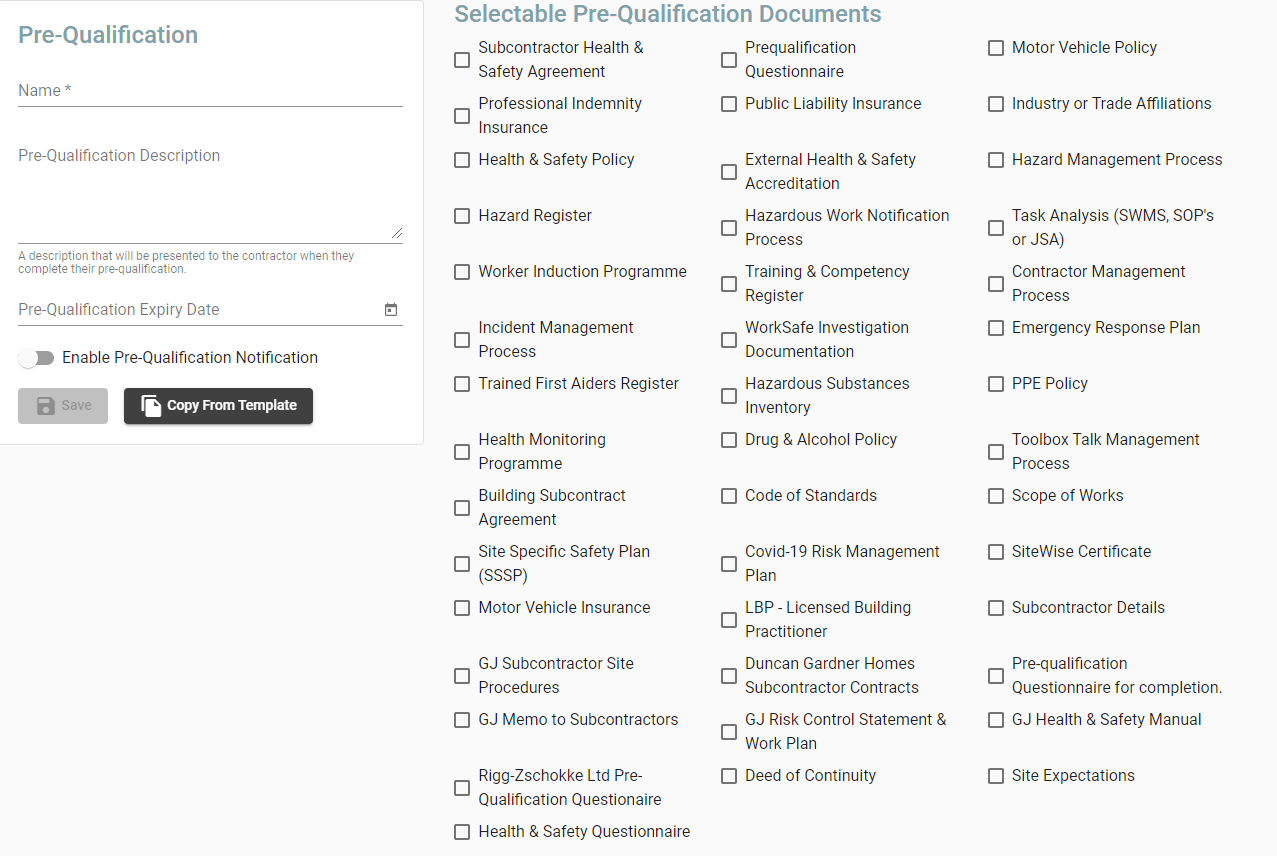
Task: Enable Pre-Qualification Notification
Action: click(37, 357)
